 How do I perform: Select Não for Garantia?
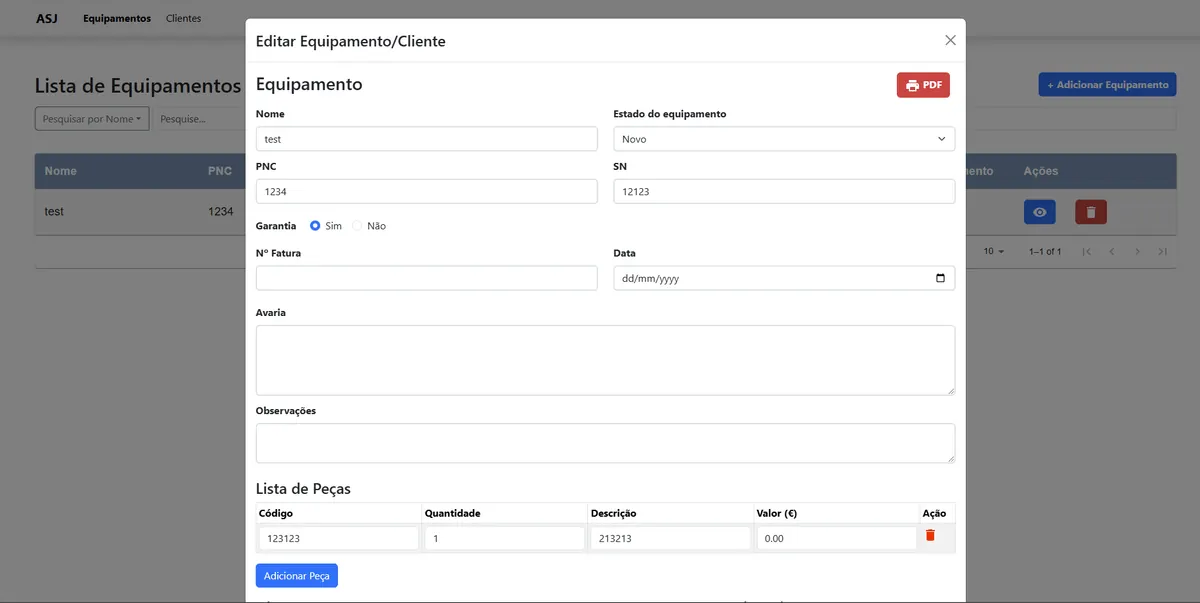[357, 226]
